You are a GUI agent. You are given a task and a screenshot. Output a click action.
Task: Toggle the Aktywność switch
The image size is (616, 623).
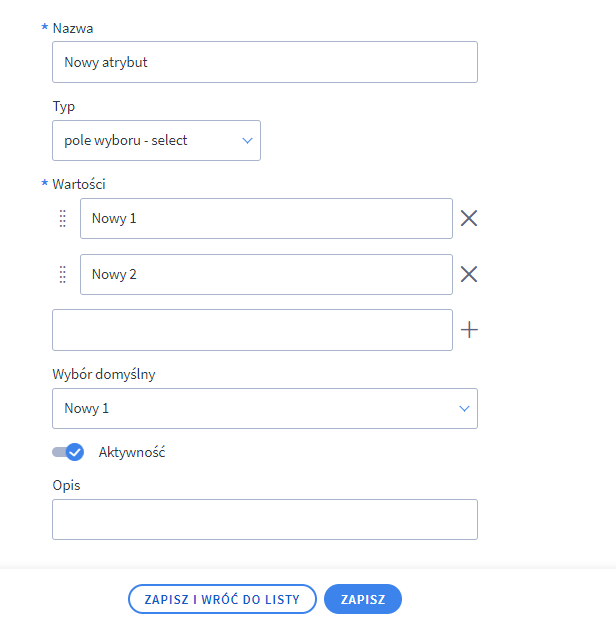[x=68, y=452]
